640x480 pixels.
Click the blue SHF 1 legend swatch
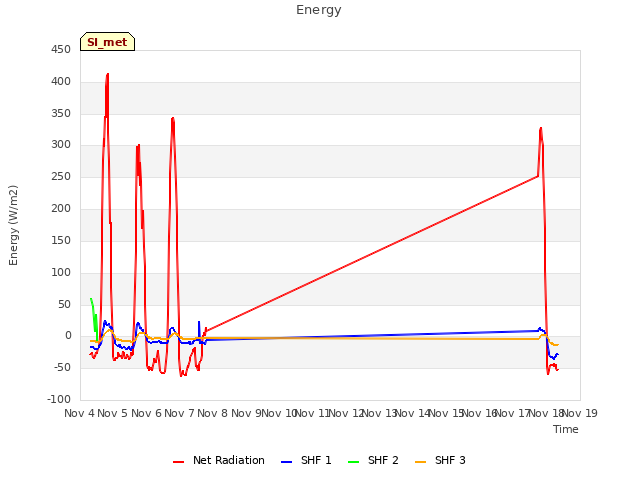click(x=287, y=462)
